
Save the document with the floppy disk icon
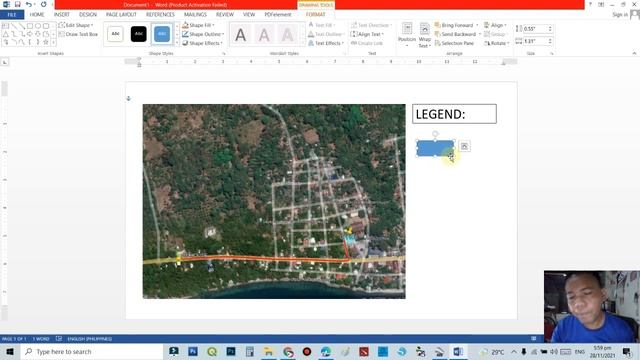tap(17, 4)
